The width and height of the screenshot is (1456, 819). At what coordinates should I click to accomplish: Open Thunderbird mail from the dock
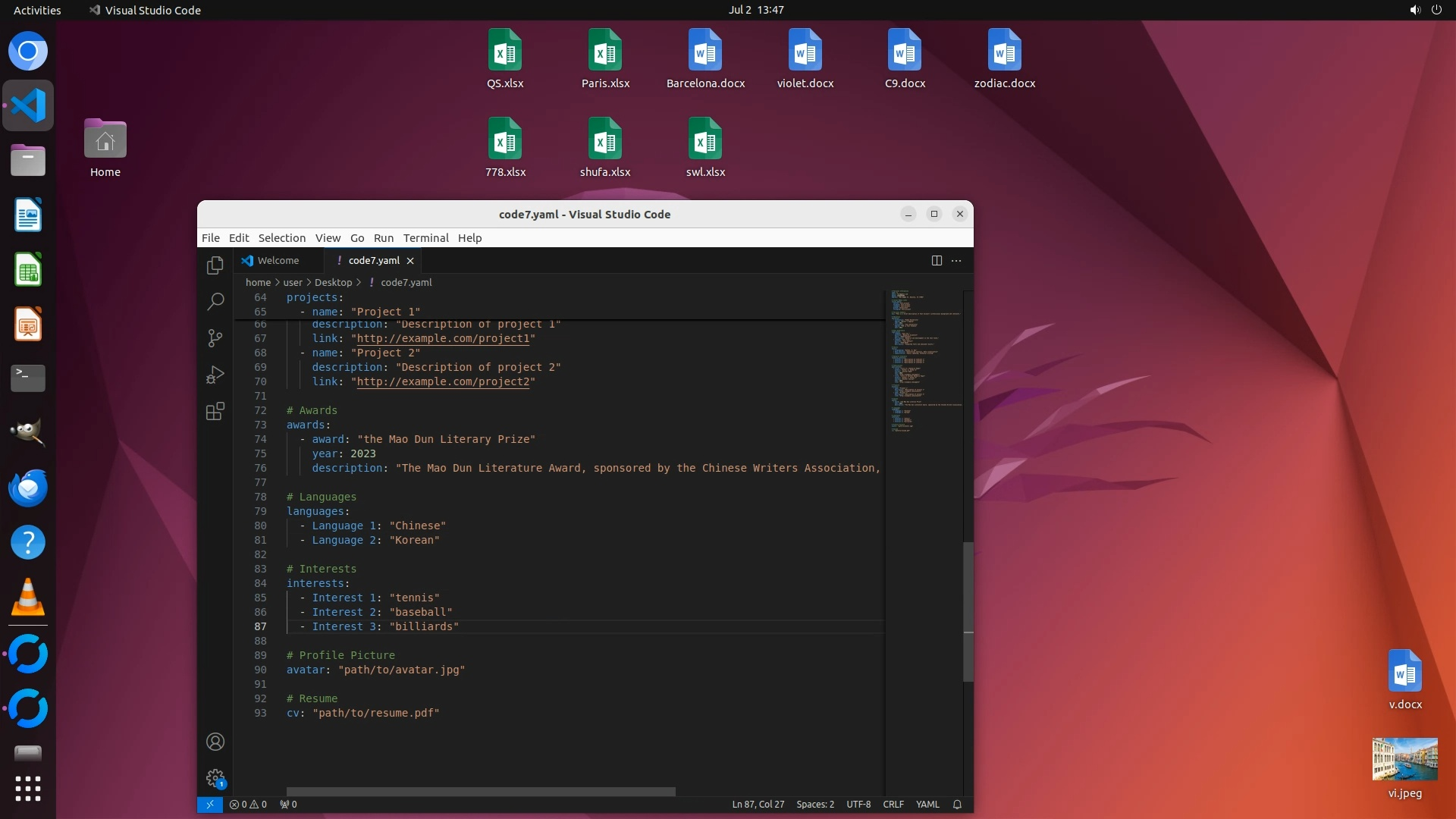point(28,488)
